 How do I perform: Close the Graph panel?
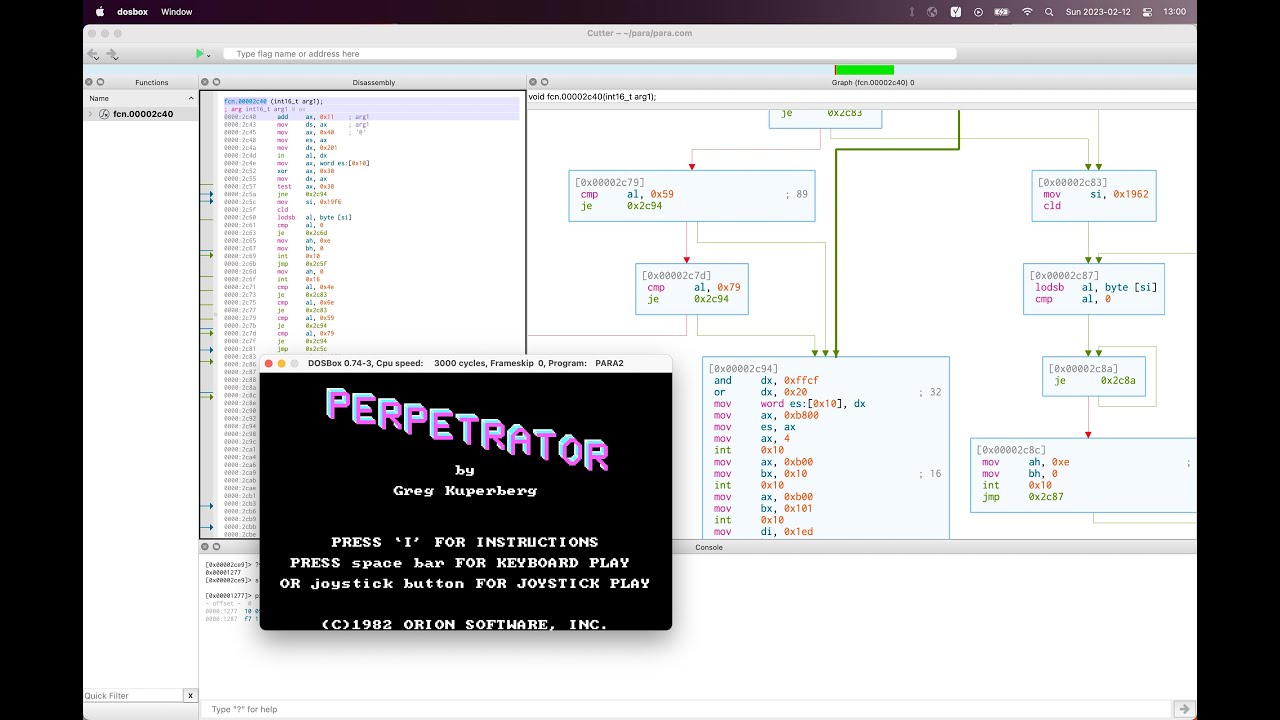point(532,82)
